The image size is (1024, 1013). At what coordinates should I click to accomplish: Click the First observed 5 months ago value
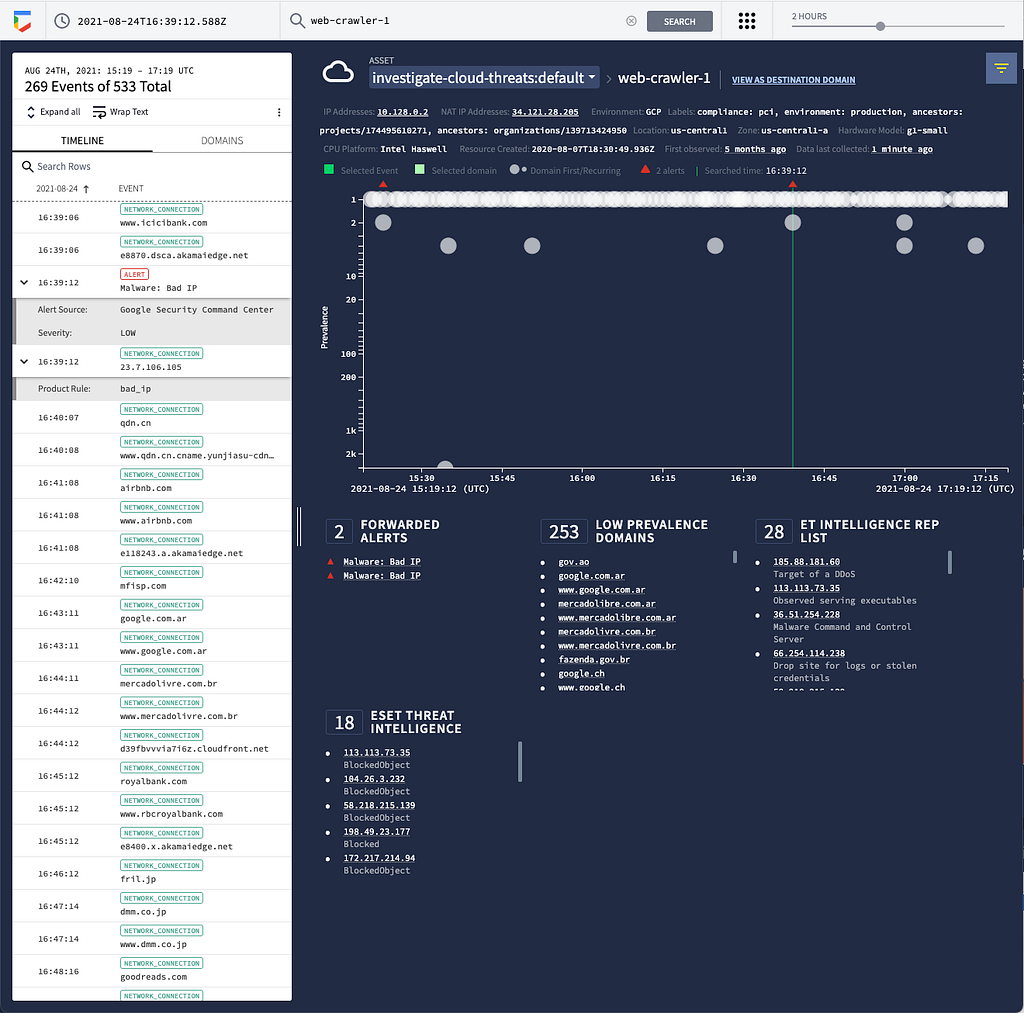pyautogui.click(x=755, y=149)
